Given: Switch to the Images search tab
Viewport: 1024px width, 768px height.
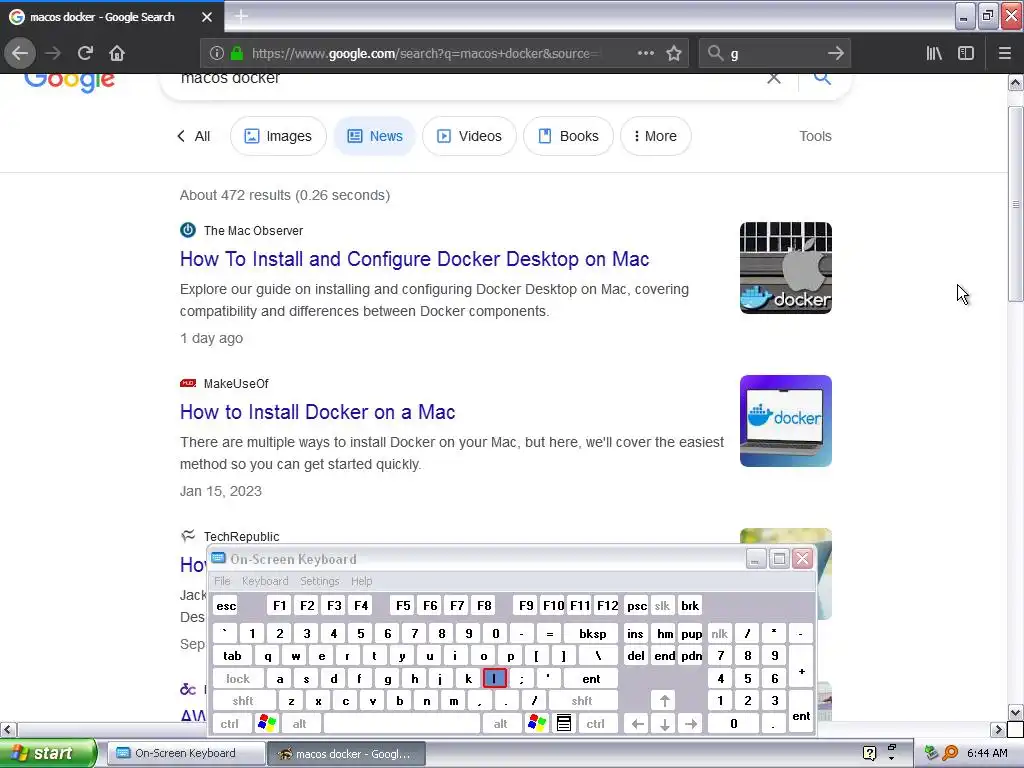Looking at the screenshot, I should [x=278, y=136].
